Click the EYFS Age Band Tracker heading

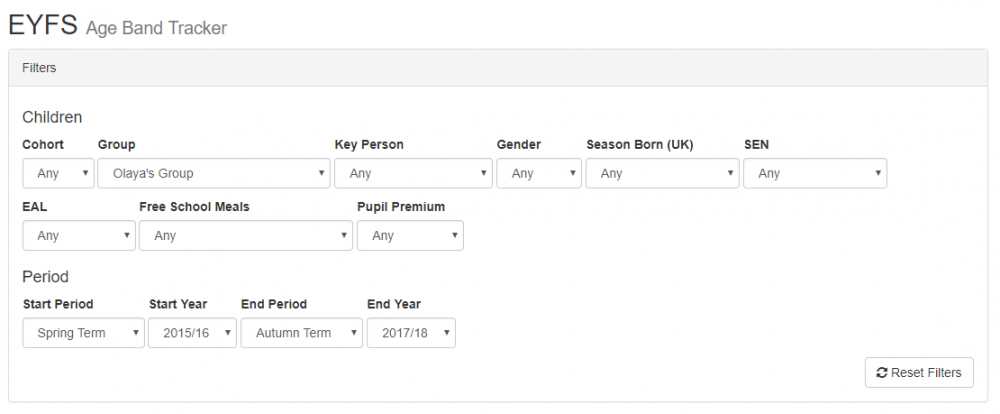pyautogui.click(x=118, y=26)
